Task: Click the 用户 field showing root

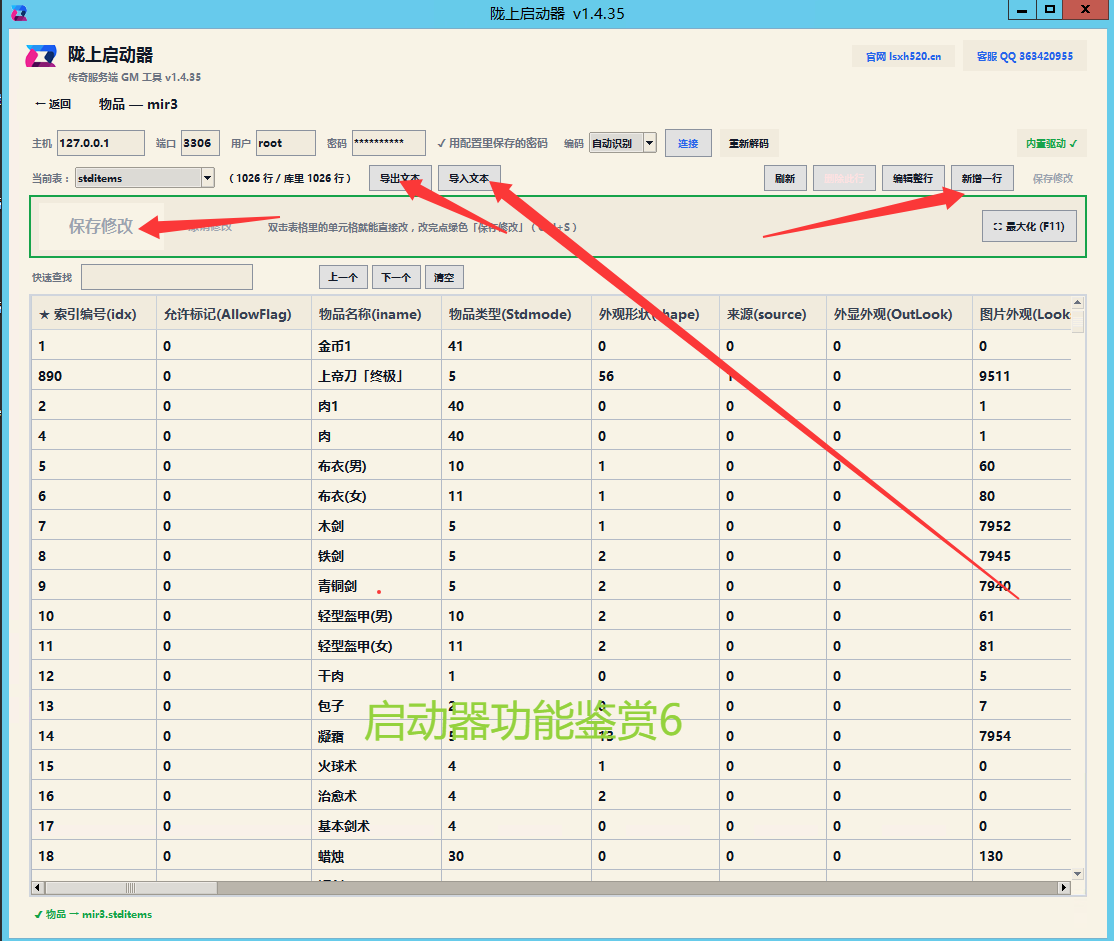Action: (286, 143)
